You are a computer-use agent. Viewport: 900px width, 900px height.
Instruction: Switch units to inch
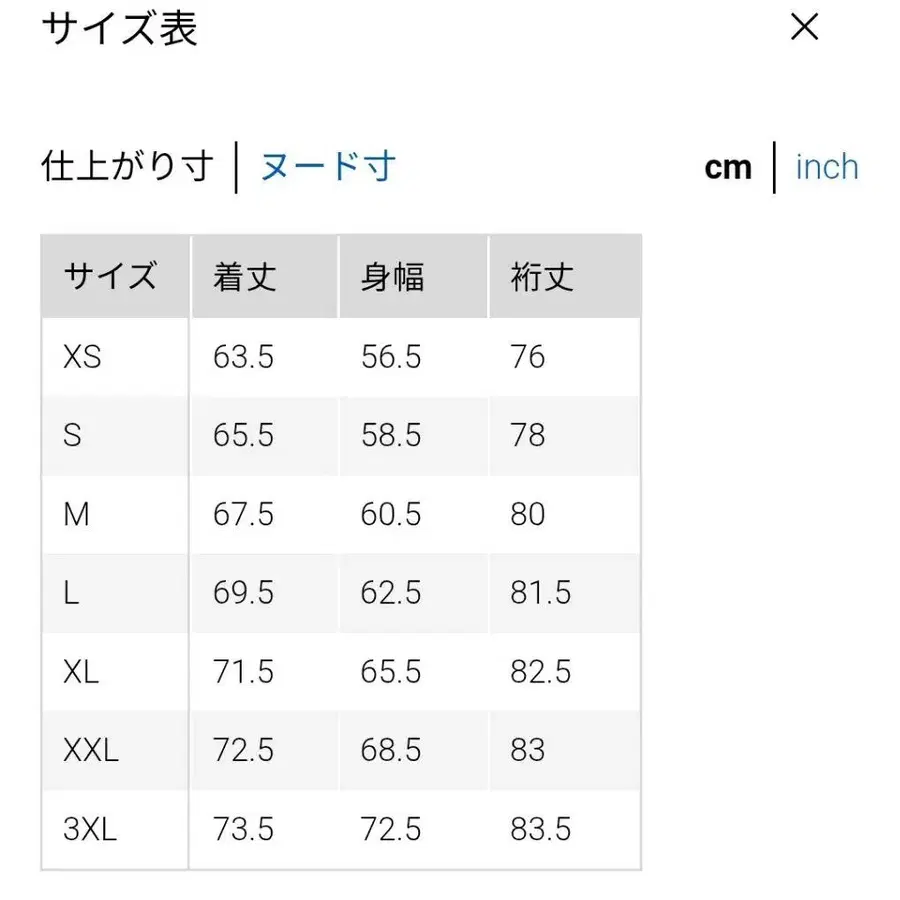[x=826, y=167]
